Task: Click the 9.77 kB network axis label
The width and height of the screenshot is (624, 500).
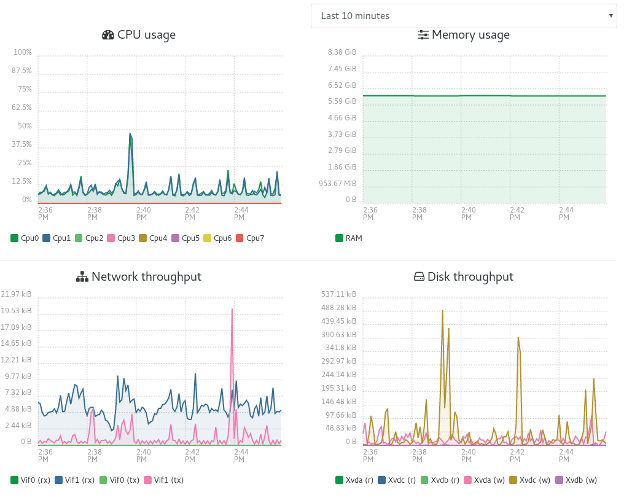Action: 18,376
